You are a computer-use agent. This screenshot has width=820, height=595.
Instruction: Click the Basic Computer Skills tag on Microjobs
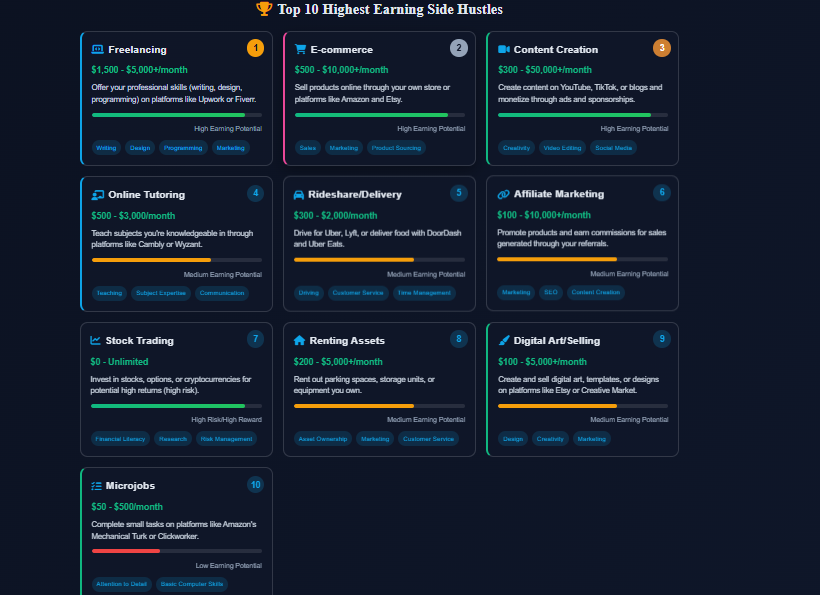[191, 584]
